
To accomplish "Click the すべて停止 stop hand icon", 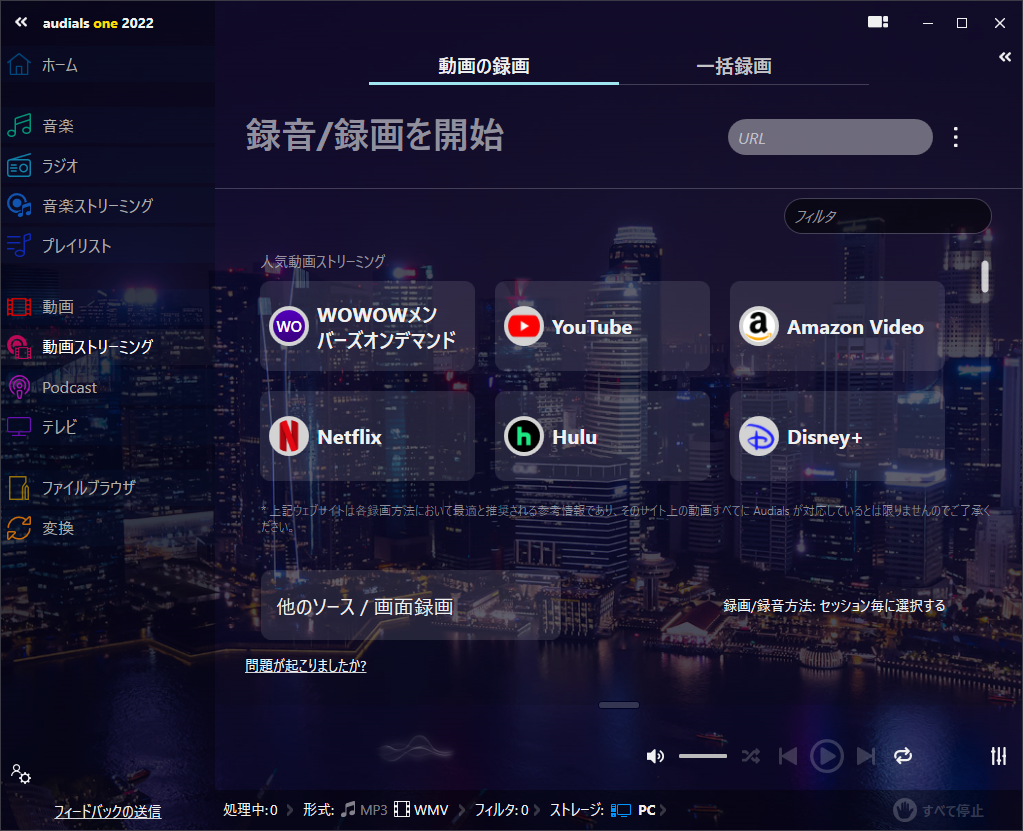I will 905,810.
